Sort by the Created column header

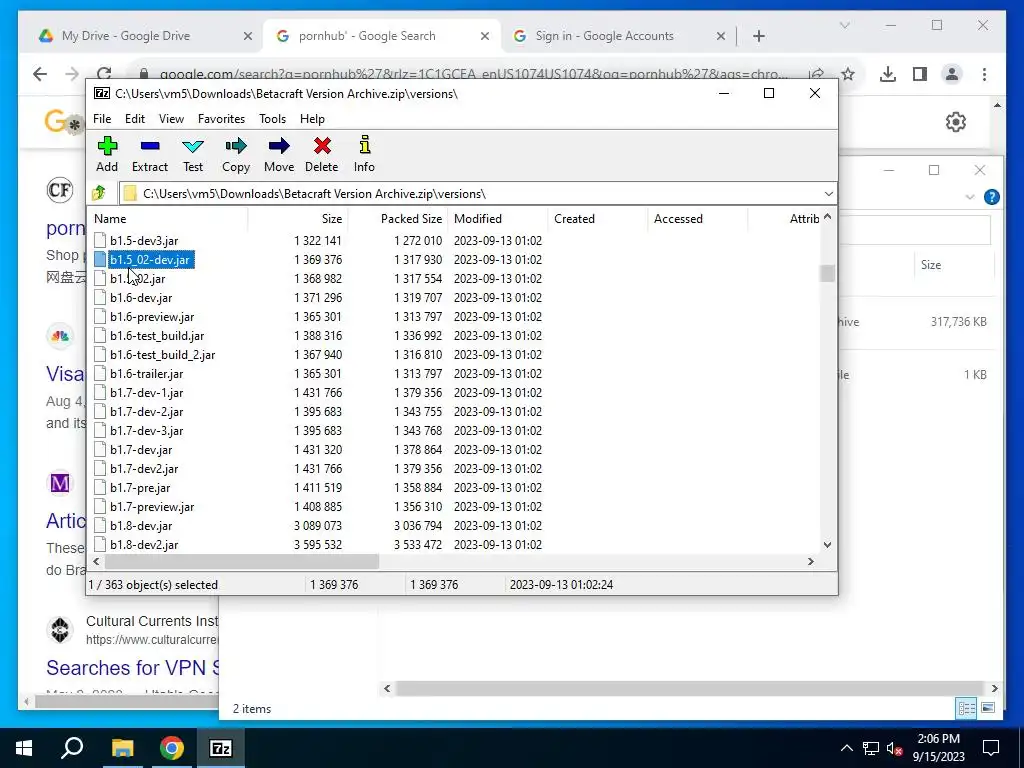(x=598, y=219)
